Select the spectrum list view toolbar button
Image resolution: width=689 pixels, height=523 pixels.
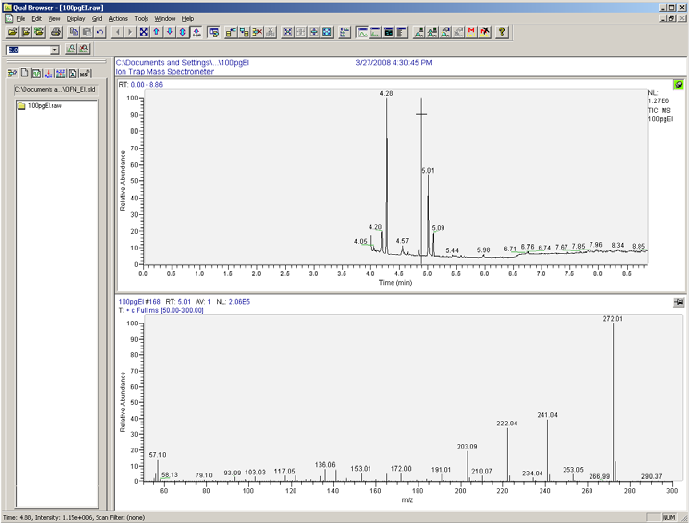pyautogui.click(x=401, y=32)
